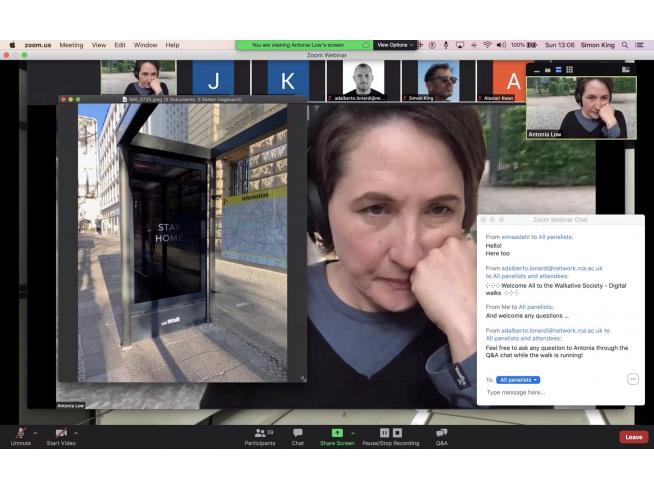Open the Window menu in the menu bar
Image resolution: width=654 pixels, height=490 pixels.
tap(145, 45)
